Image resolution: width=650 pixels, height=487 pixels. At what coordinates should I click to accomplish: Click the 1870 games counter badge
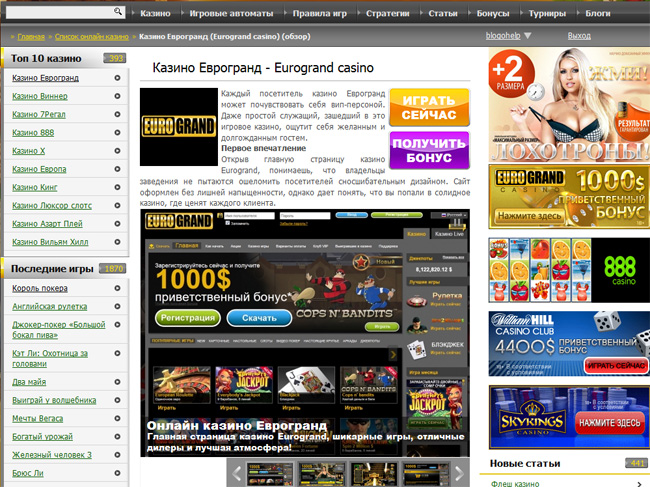pyautogui.click(x=113, y=269)
